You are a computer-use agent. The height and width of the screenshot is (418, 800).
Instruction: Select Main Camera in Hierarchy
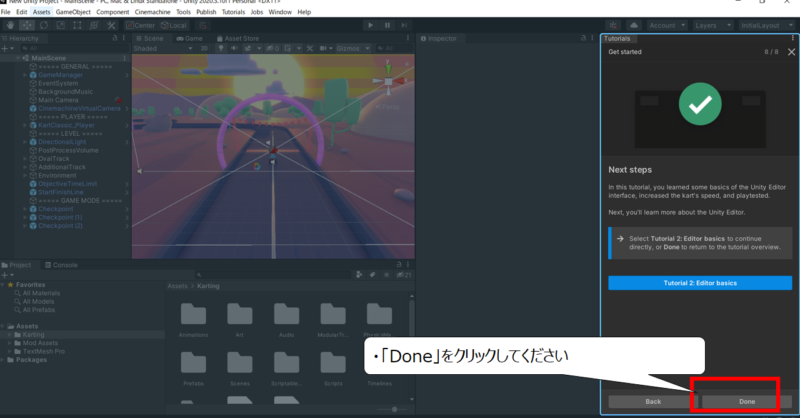coord(58,100)
